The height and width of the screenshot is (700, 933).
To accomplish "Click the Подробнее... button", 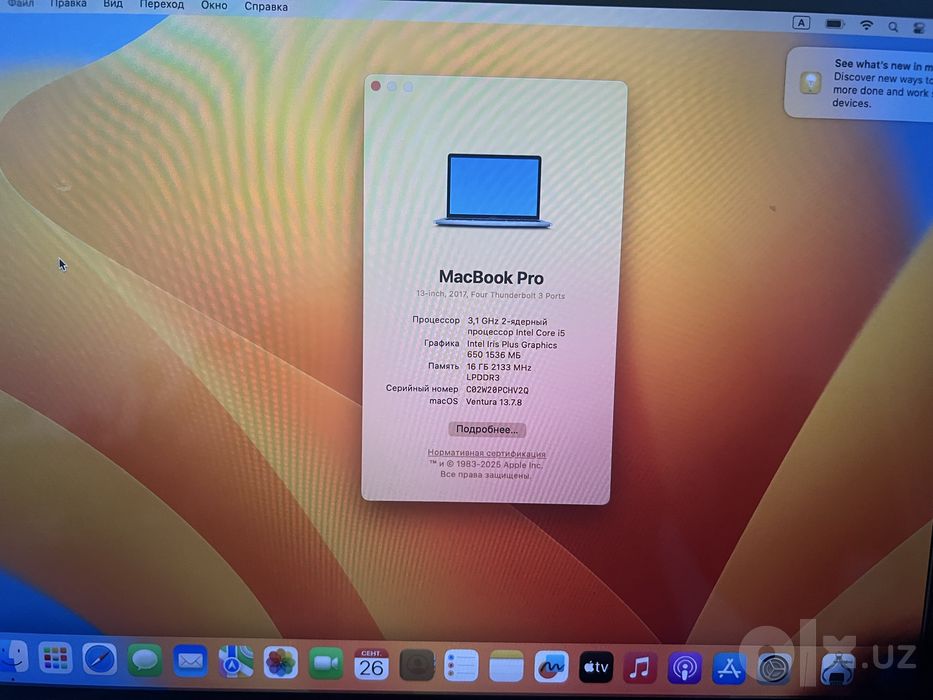I will point(487,429).
